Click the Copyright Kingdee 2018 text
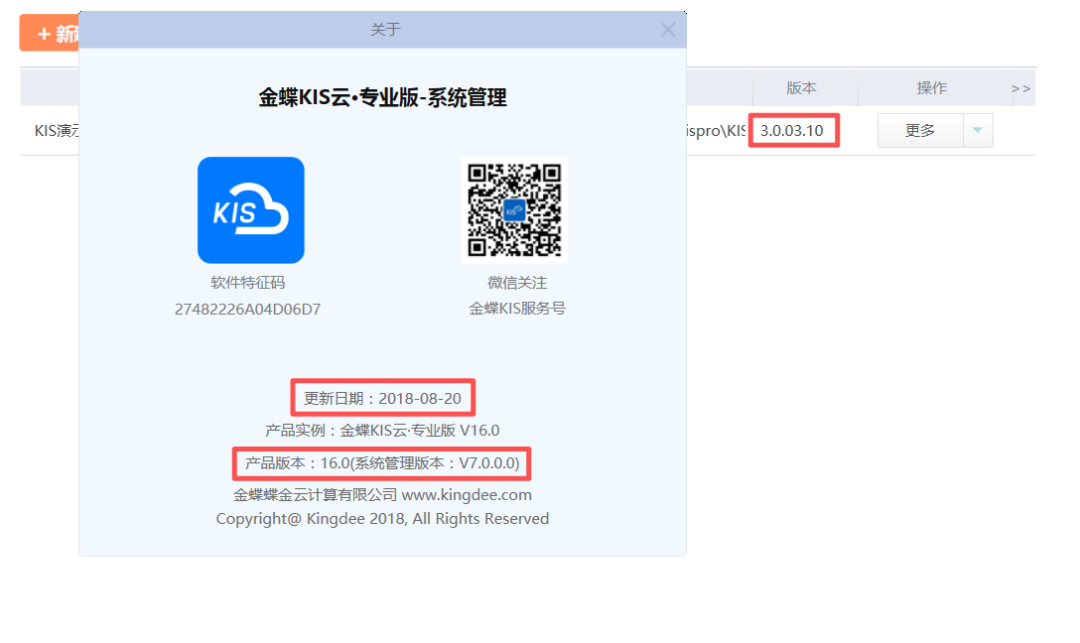1080x643 pixels. pyautogui.click(x=382, y=519)
